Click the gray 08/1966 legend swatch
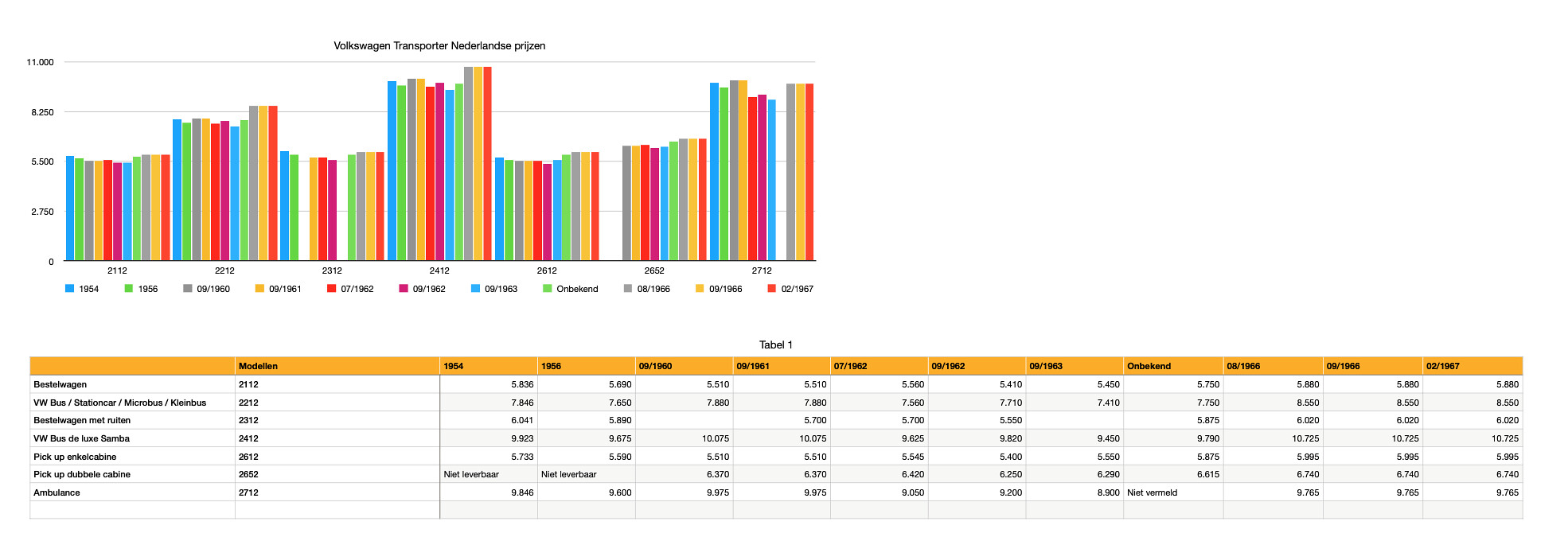1568x541 pixels. (628, 289)
